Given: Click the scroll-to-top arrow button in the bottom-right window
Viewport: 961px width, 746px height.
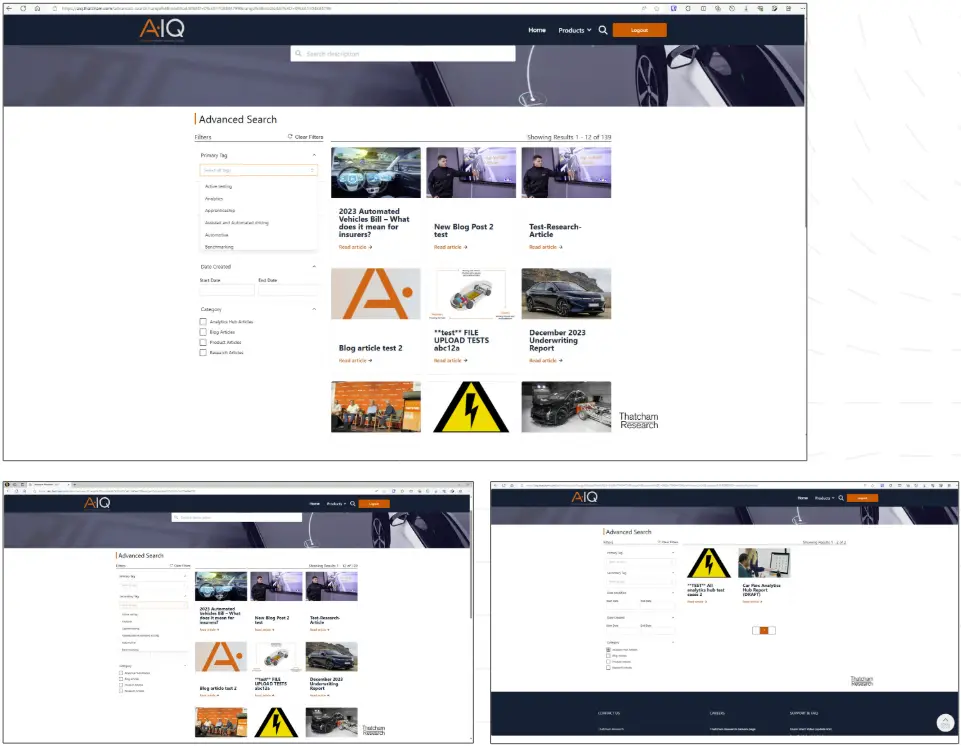Looking at the screenshot, I should (944, 722).
